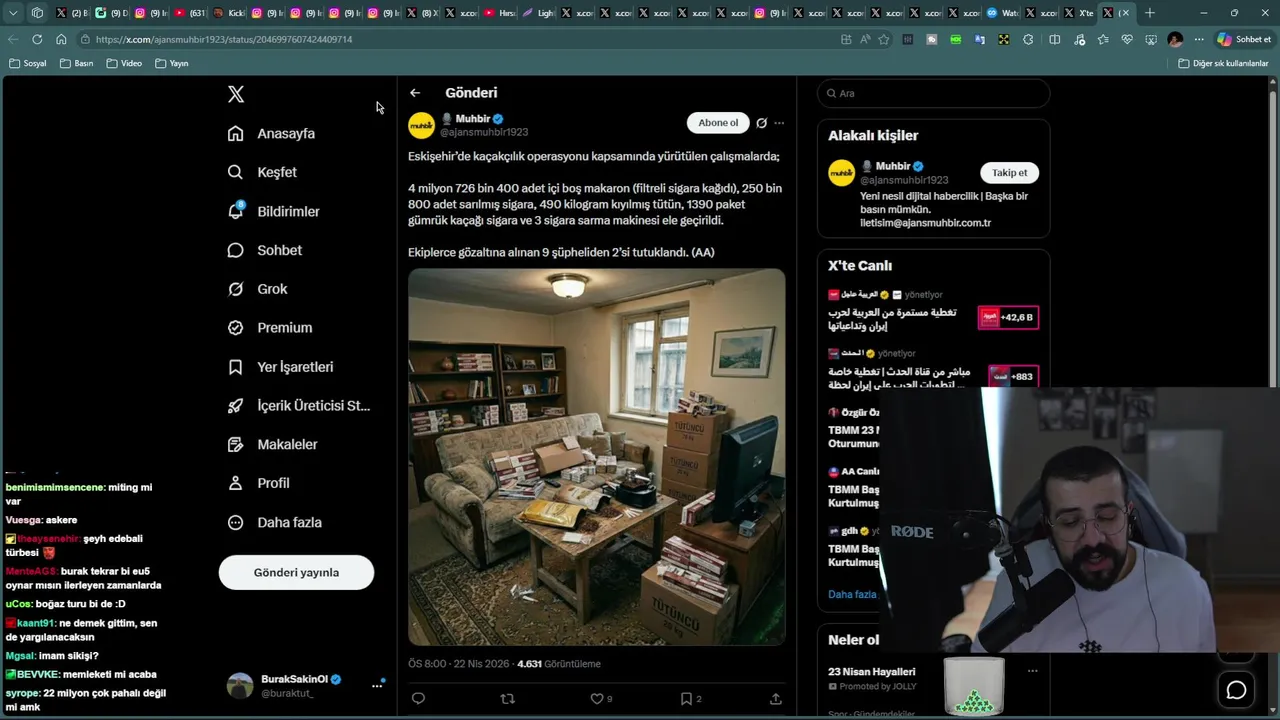This screenshot has height=720, width=1280.
Task: Open Sosyal bookmarks folder
Action: (28, 63)
